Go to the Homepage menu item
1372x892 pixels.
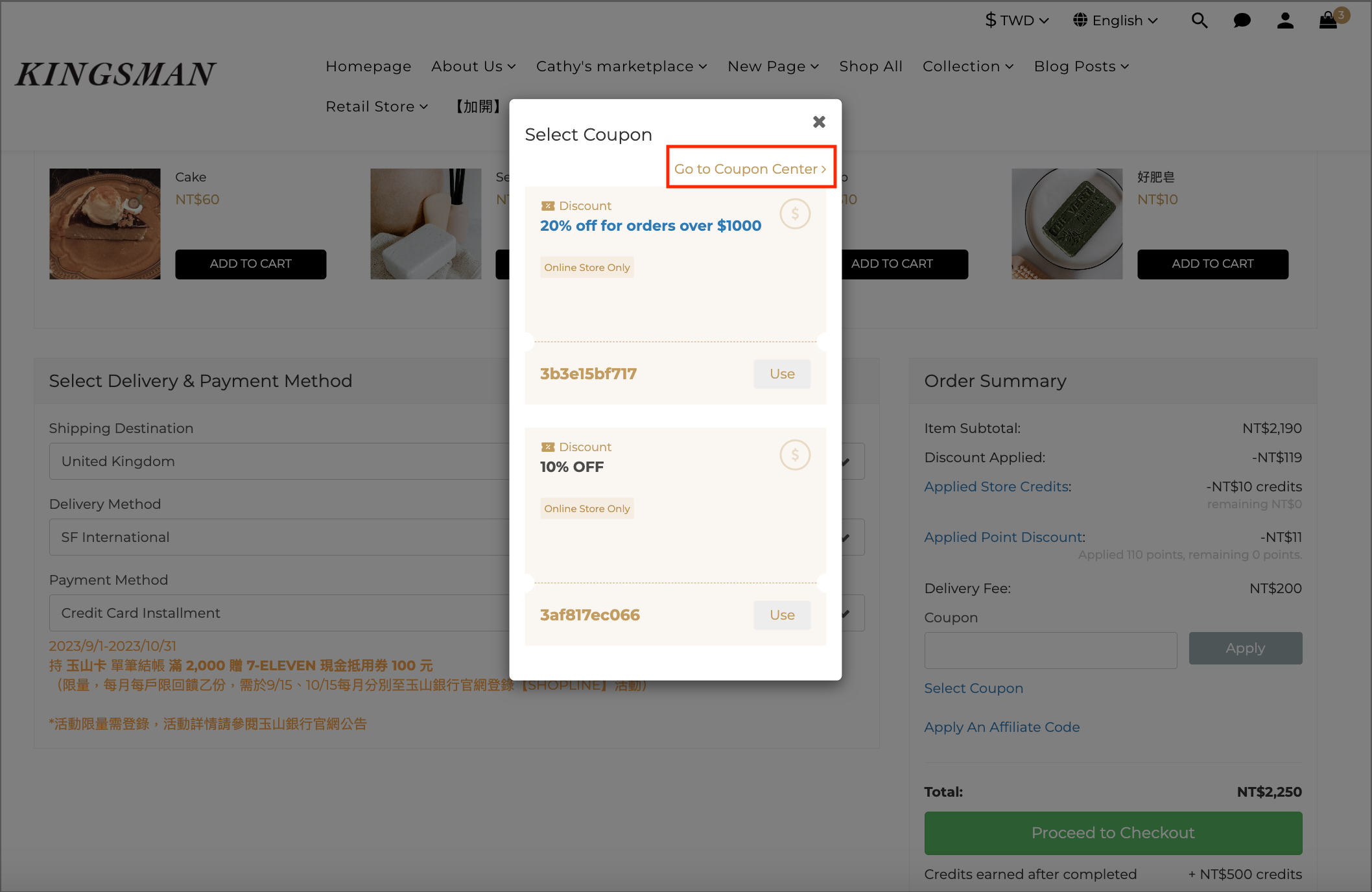click(x=368, y=67)
